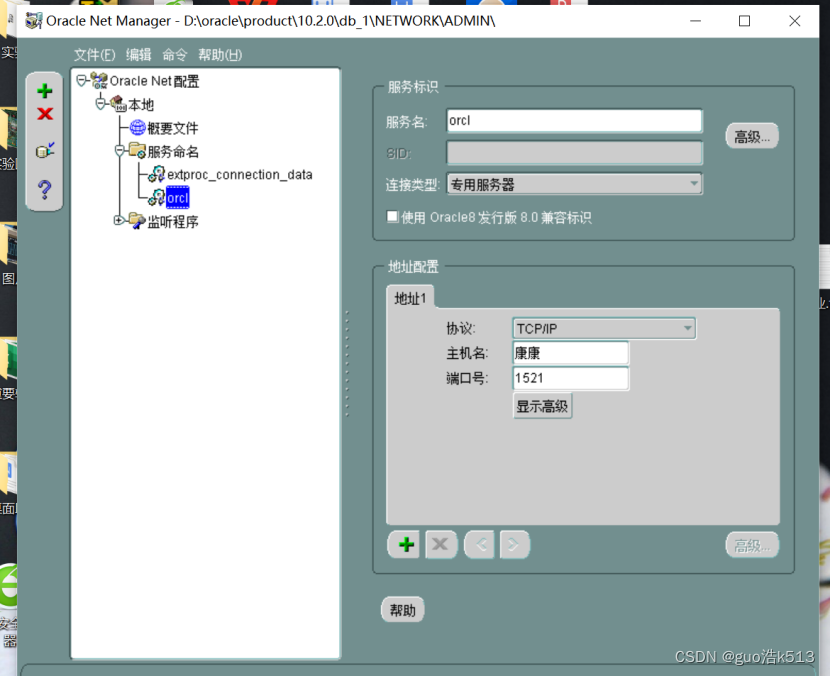Enable Oracle8 发行版 8.0 兼容标识 checkbox
Viewport: 830px width, 676px height.
click(x=392, y=216)
